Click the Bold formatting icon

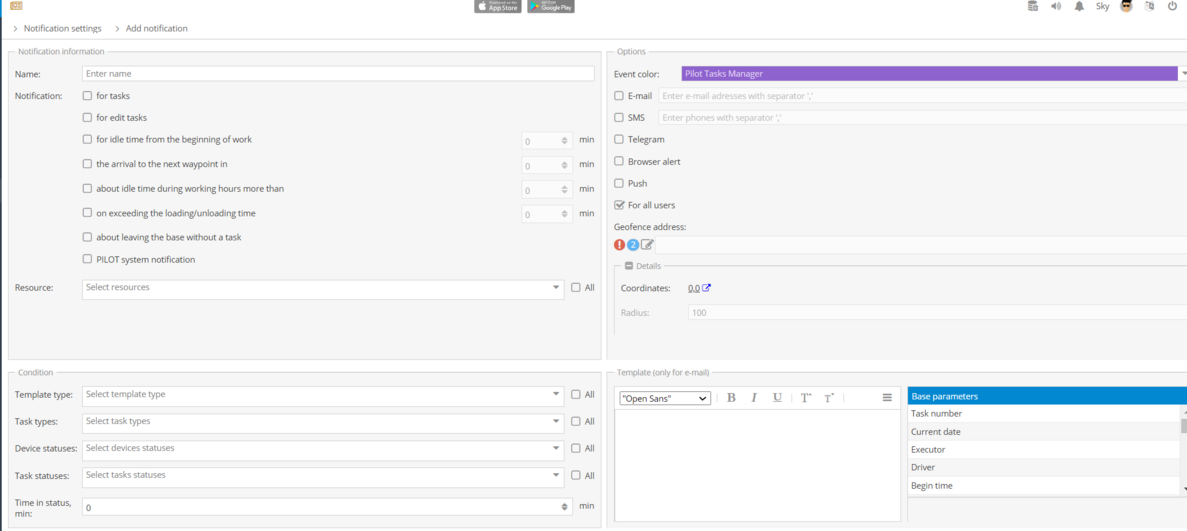coord(731,398)
